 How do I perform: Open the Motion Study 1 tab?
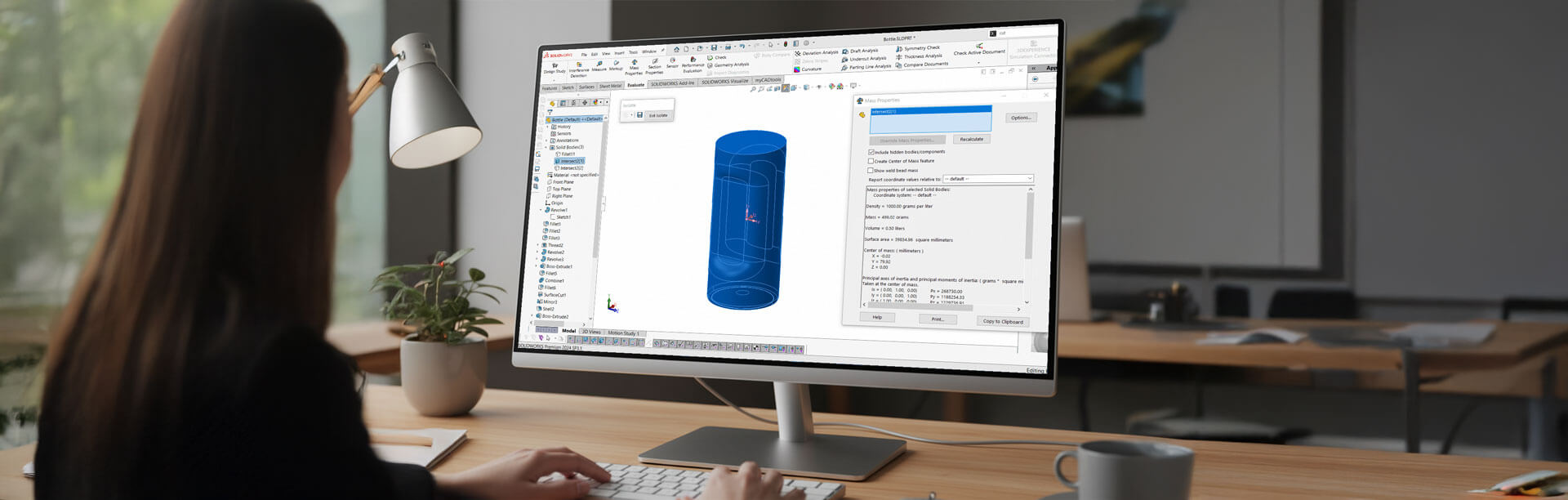[623, 333]
